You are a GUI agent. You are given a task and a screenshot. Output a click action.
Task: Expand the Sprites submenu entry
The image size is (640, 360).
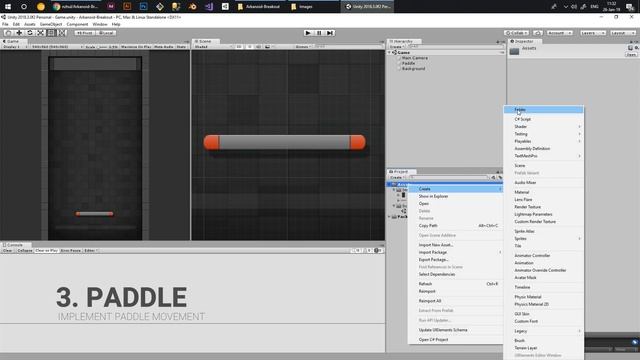[544, 238]
